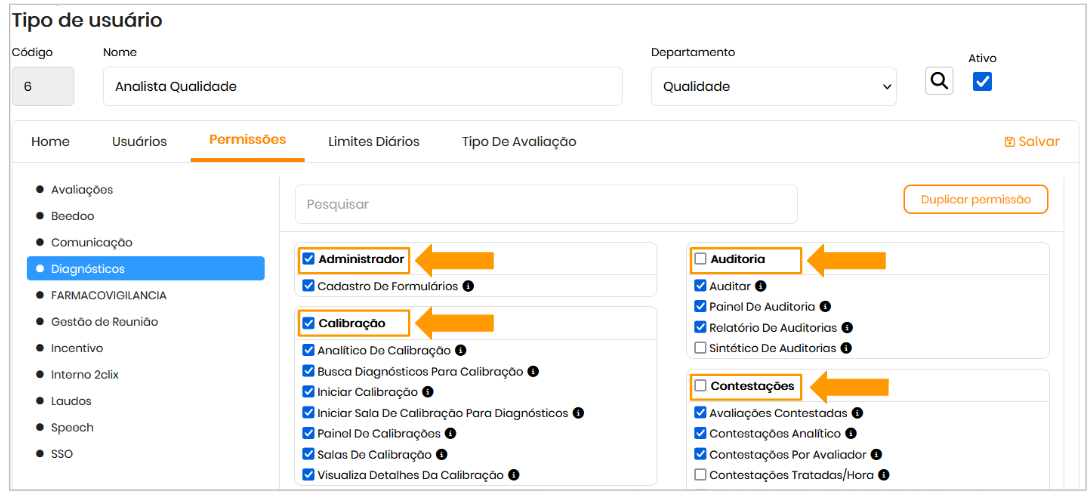Switch to the Limites Diários tab
1091x493 pixels.
click(374, 141)
